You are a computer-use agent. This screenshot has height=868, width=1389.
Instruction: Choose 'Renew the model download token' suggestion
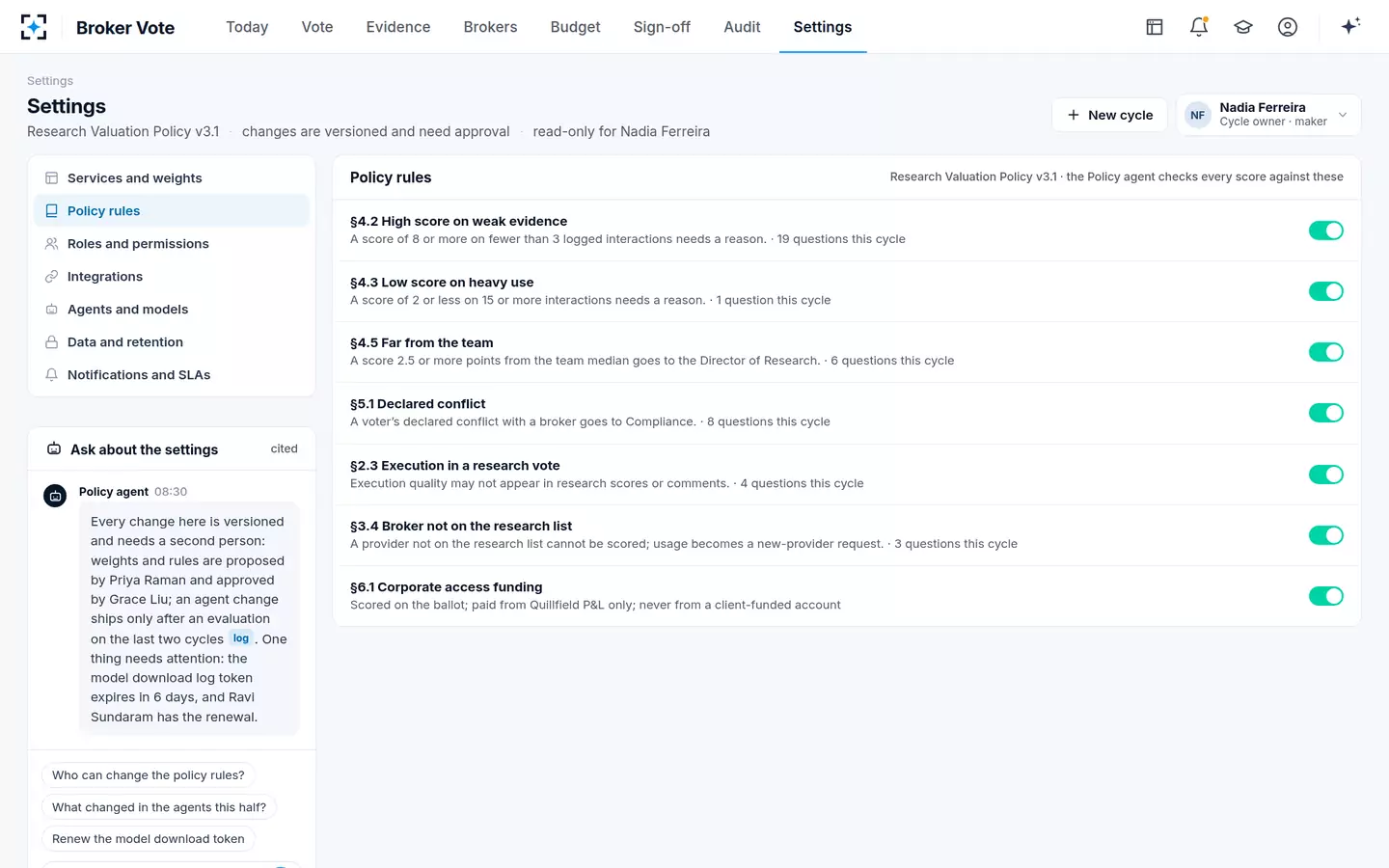tap(149, 839)
